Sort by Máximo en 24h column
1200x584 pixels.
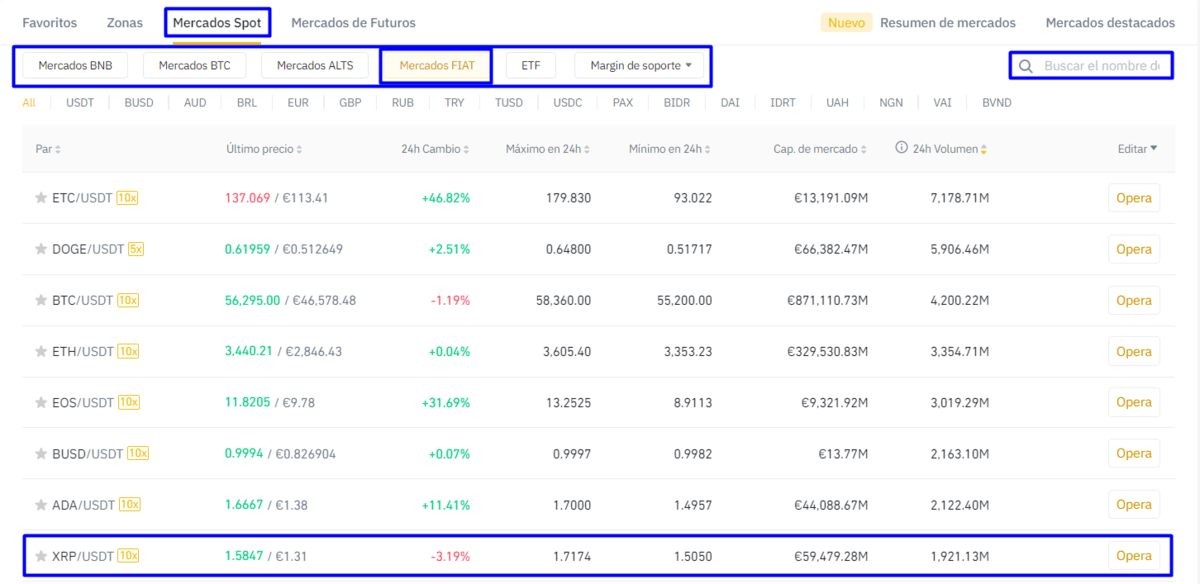pyautogui.click(x=549, y=149)
